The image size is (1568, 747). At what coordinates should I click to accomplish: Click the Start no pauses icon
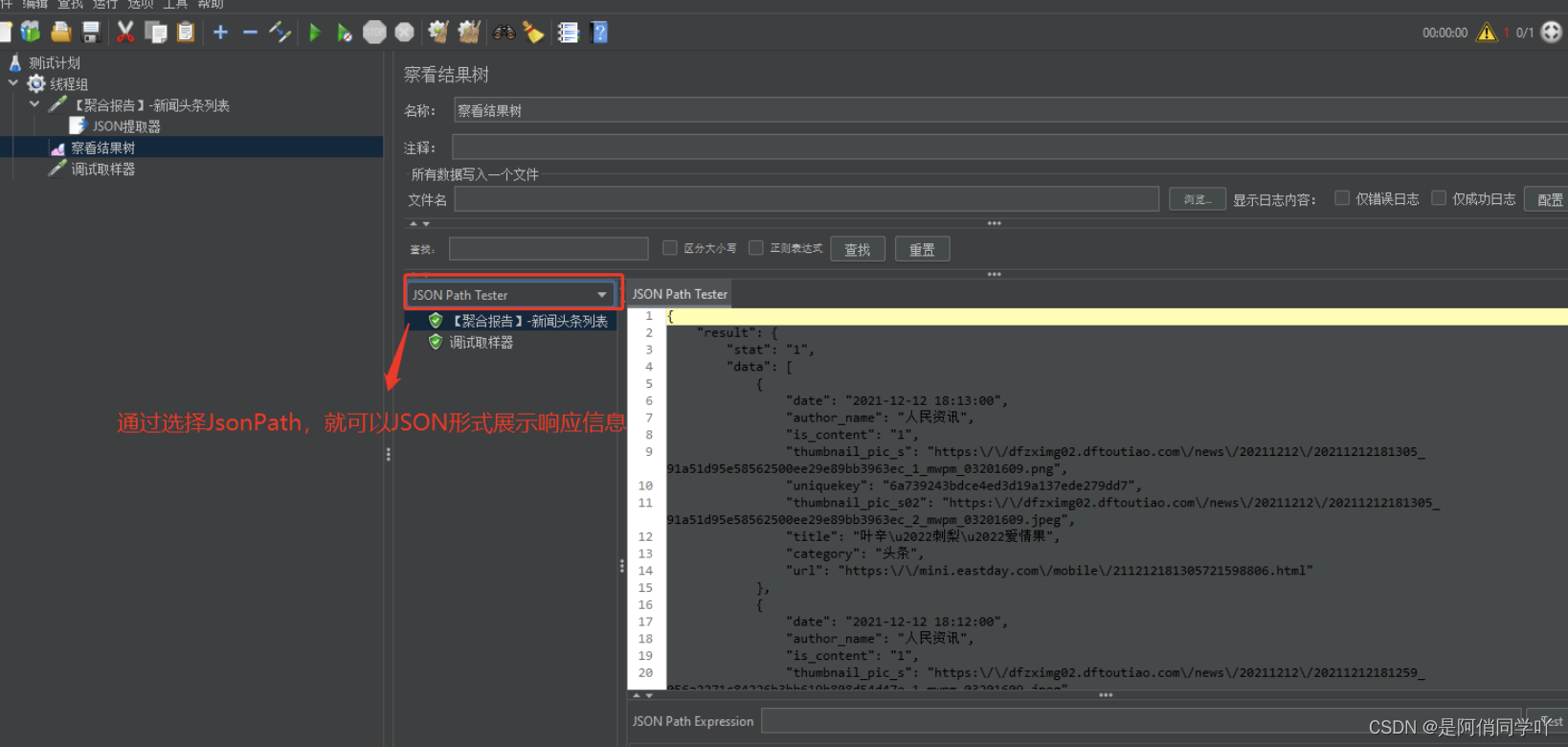(x=345, y=33)
